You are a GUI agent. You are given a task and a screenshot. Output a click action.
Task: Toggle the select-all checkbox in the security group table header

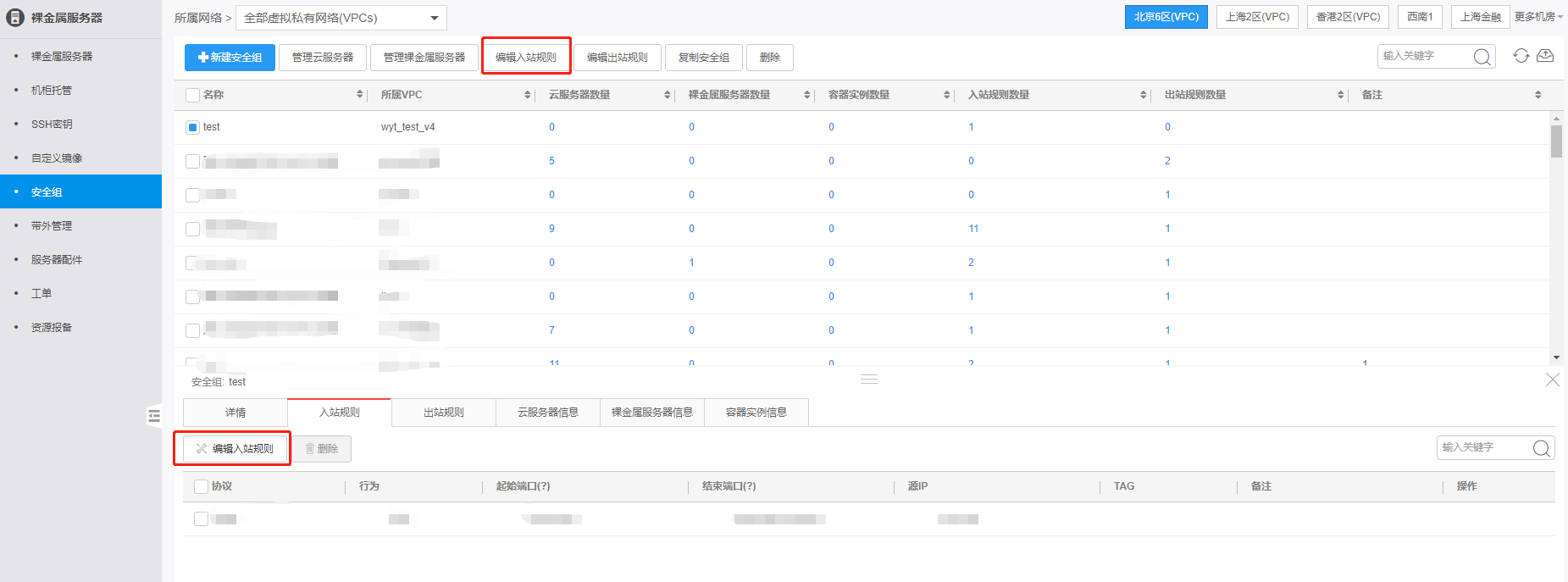coord(192,95)
